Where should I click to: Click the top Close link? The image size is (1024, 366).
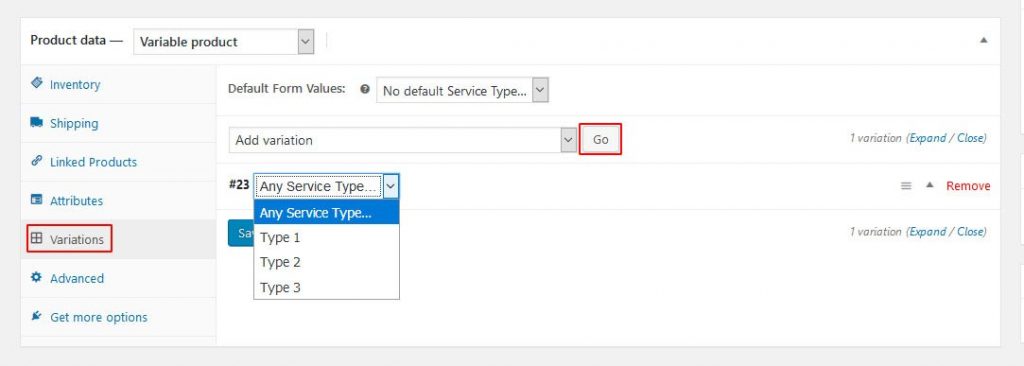click(x=970, y=138)
